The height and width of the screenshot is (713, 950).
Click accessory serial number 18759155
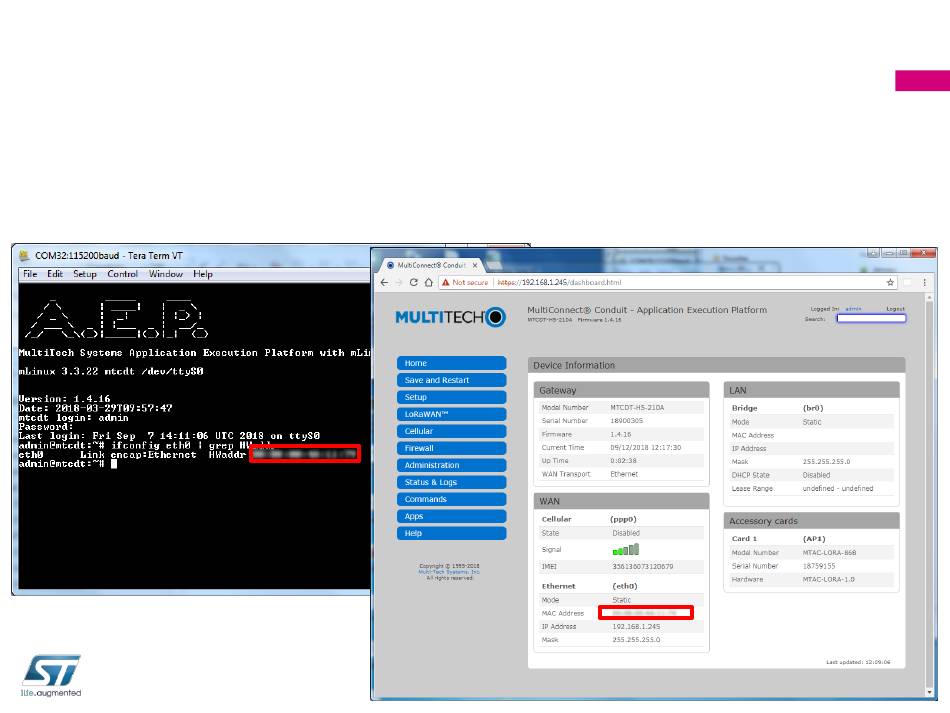tap(819, 566)
